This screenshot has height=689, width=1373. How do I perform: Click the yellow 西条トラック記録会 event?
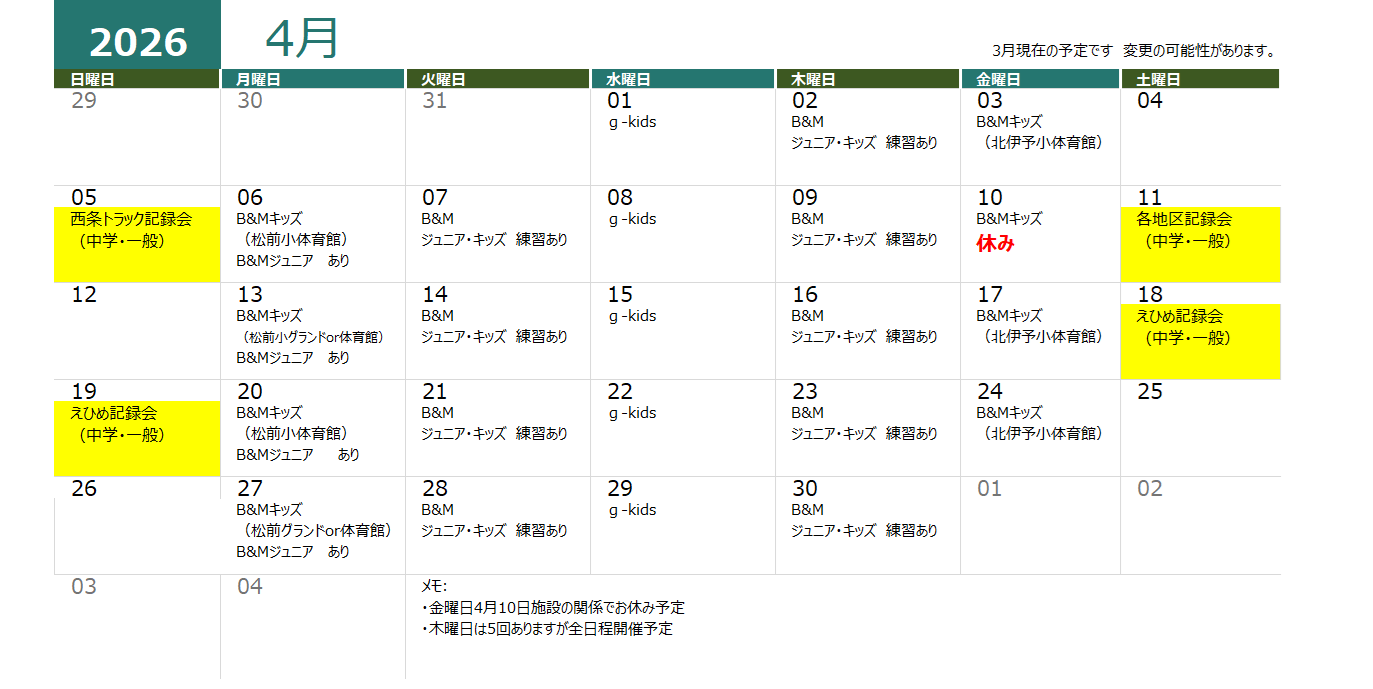tap(130, 219)
